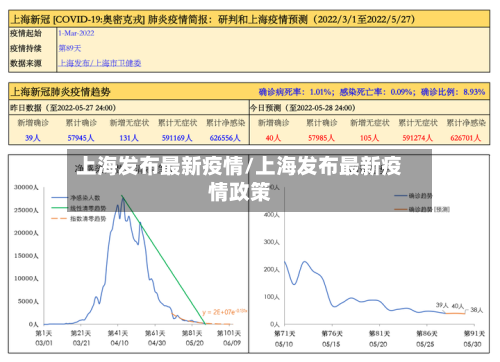Click the 感染死亡率: 0.09% statistic
The image size is (500, 362).
[377, 92]
